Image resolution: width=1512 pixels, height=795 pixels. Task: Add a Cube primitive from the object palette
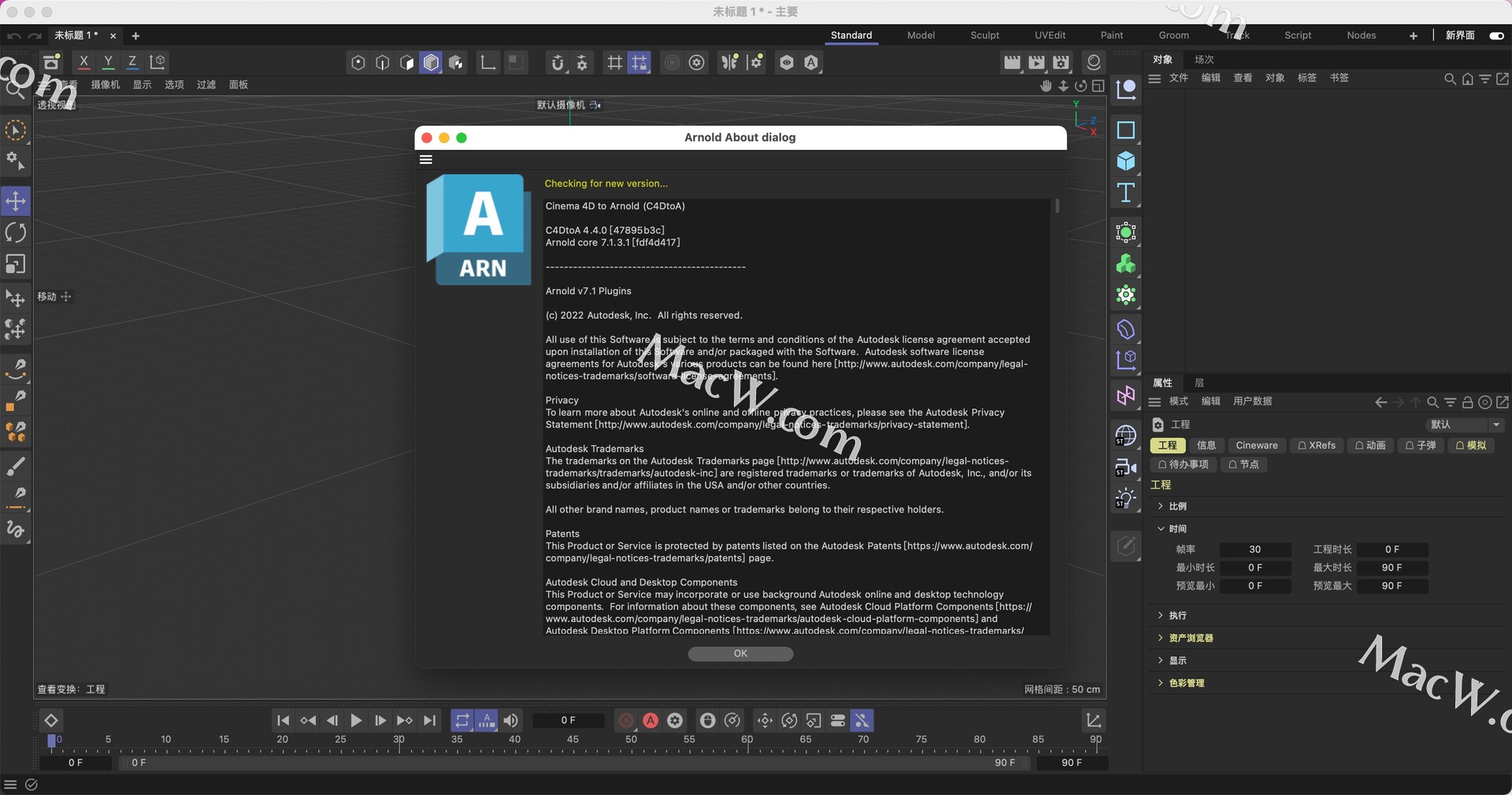(x=1126, y=161)
